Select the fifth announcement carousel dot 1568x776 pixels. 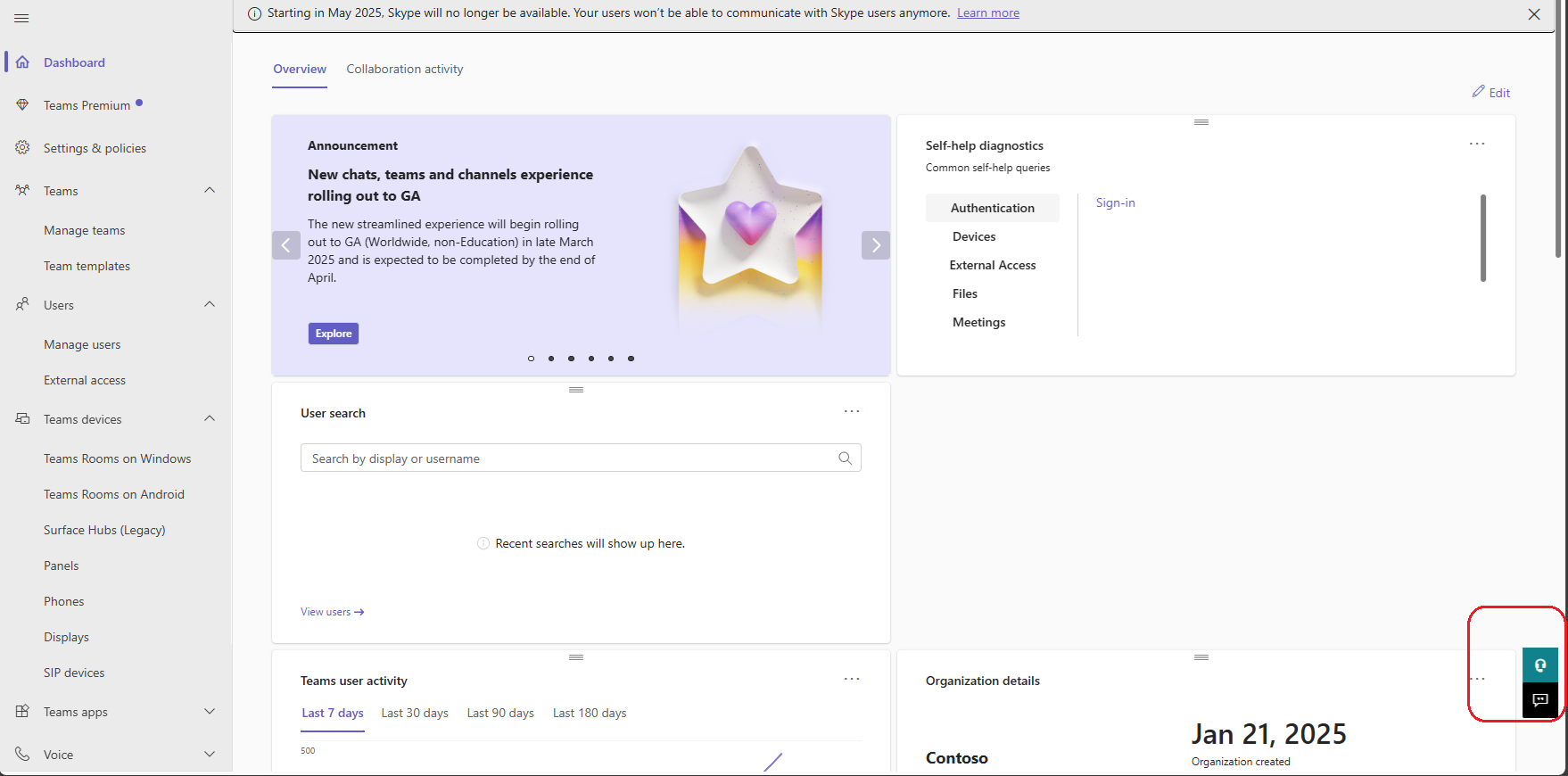tap(611, 359)
